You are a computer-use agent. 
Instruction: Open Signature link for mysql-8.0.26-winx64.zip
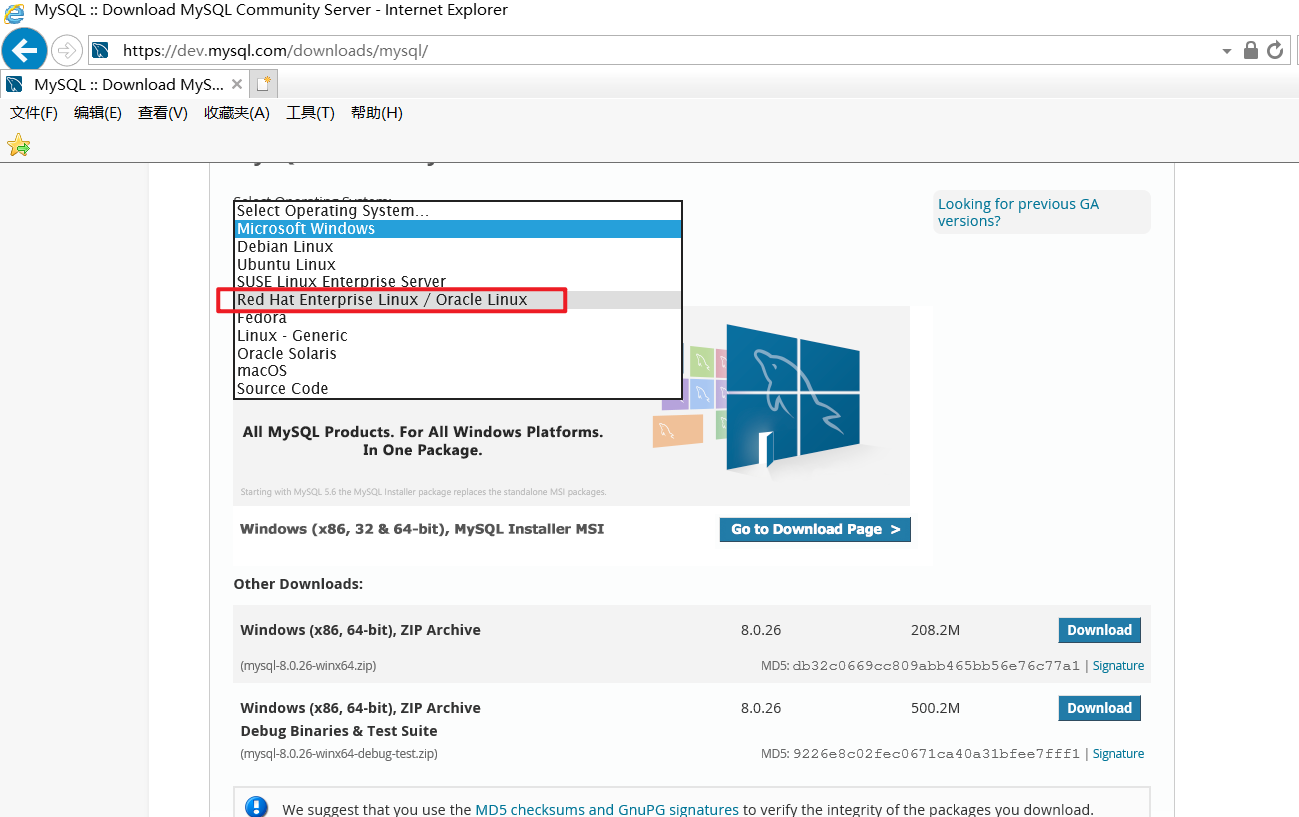coord(1118,666)
